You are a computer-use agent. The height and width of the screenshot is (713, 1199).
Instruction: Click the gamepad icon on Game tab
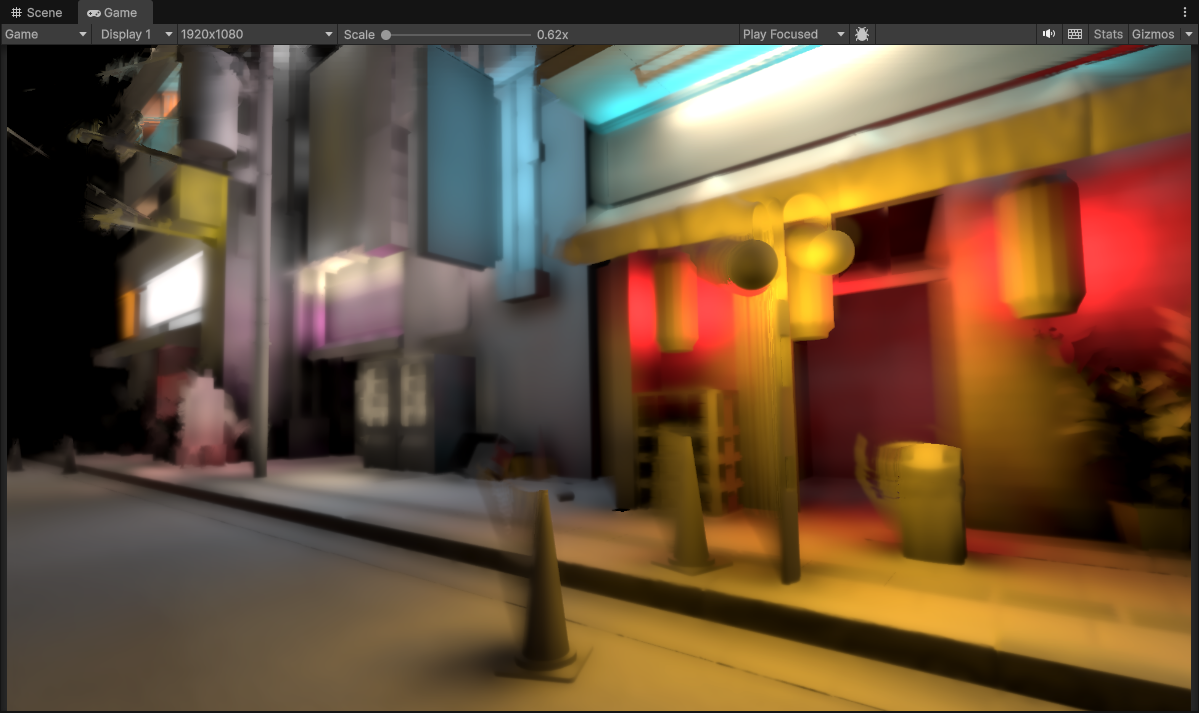pos(93,13)
